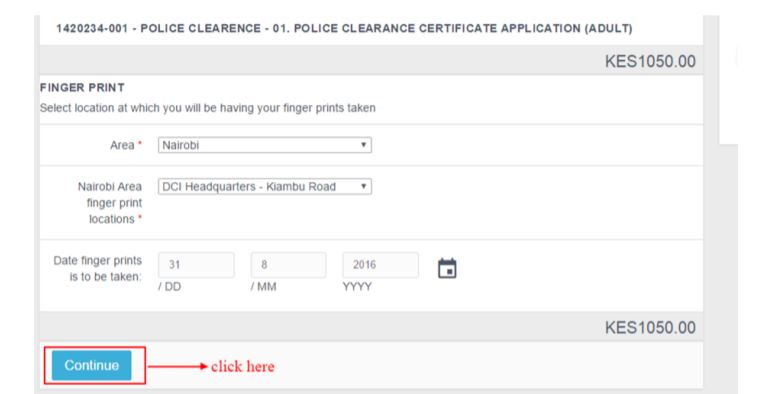Open the calendar date picker icon
Screen dimensions: 762x394
447,268
